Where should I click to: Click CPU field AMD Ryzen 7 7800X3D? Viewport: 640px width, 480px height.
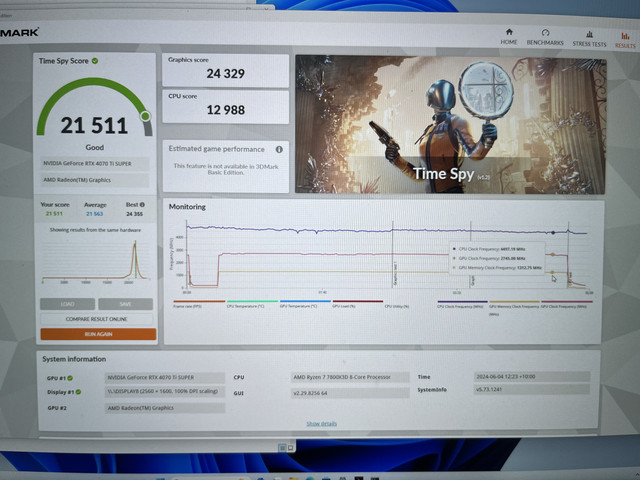(x=350, y=377)
